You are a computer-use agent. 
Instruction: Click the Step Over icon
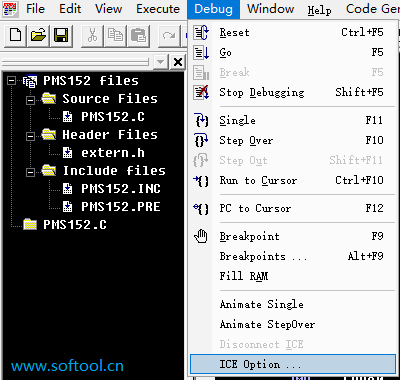pos(201,140)
